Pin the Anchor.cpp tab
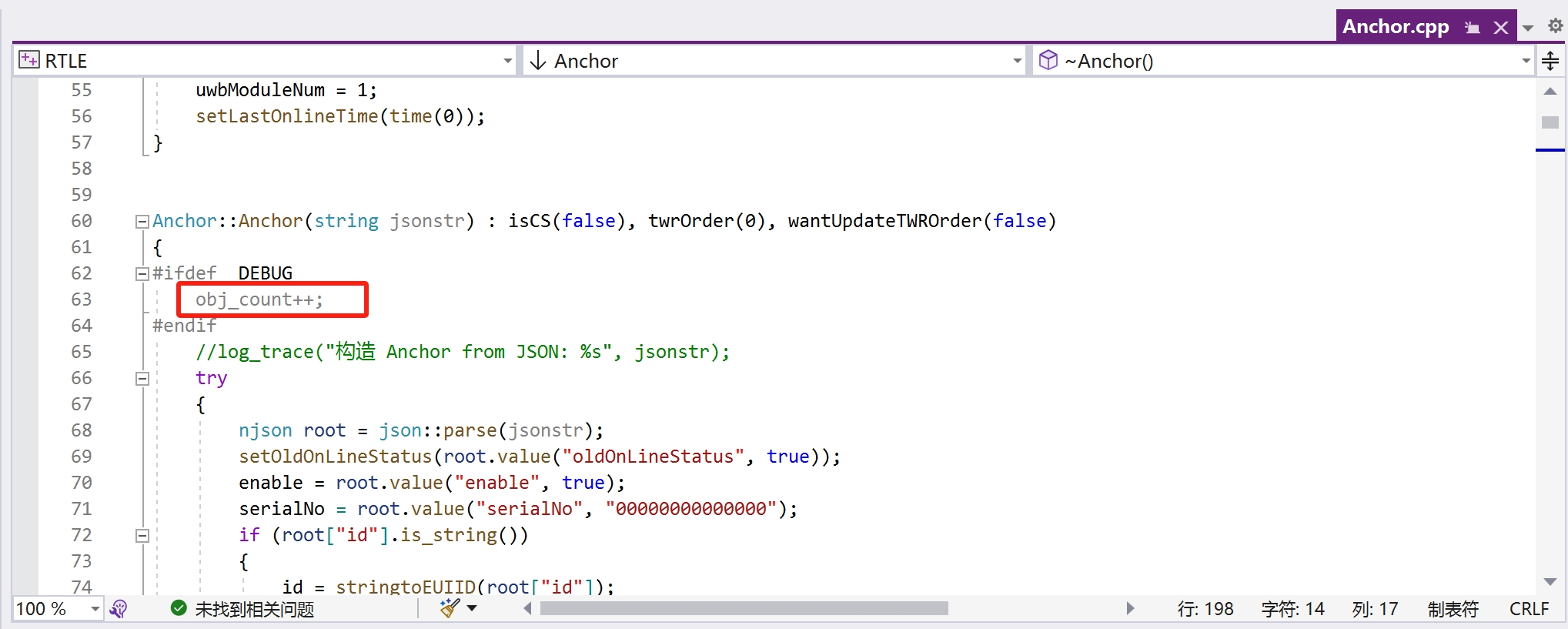1568x629 pixels. click(x=1472, y=28)
